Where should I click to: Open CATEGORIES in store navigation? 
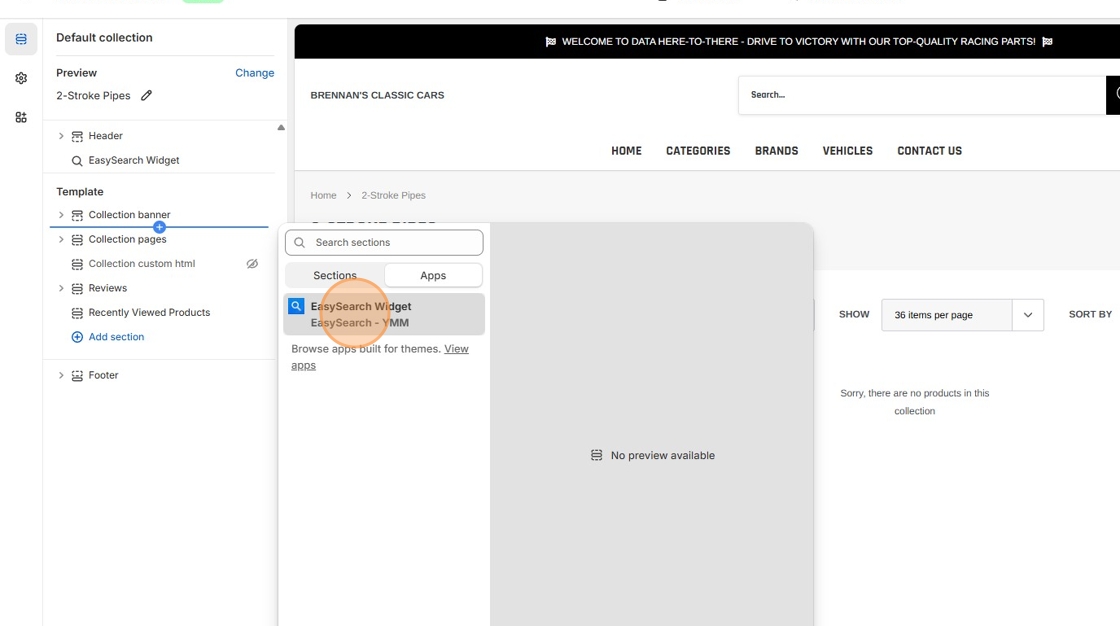698,151
